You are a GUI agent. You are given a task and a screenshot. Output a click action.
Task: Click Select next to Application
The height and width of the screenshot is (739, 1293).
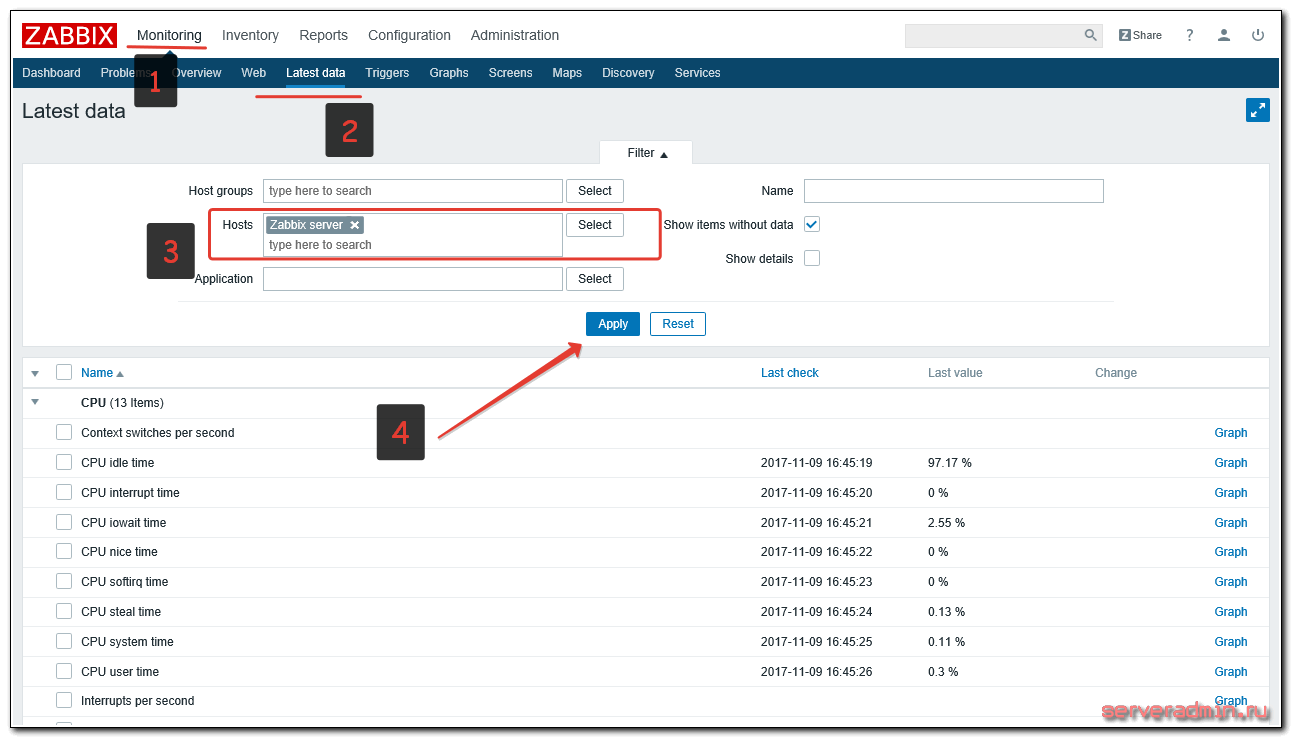point(595,279)
